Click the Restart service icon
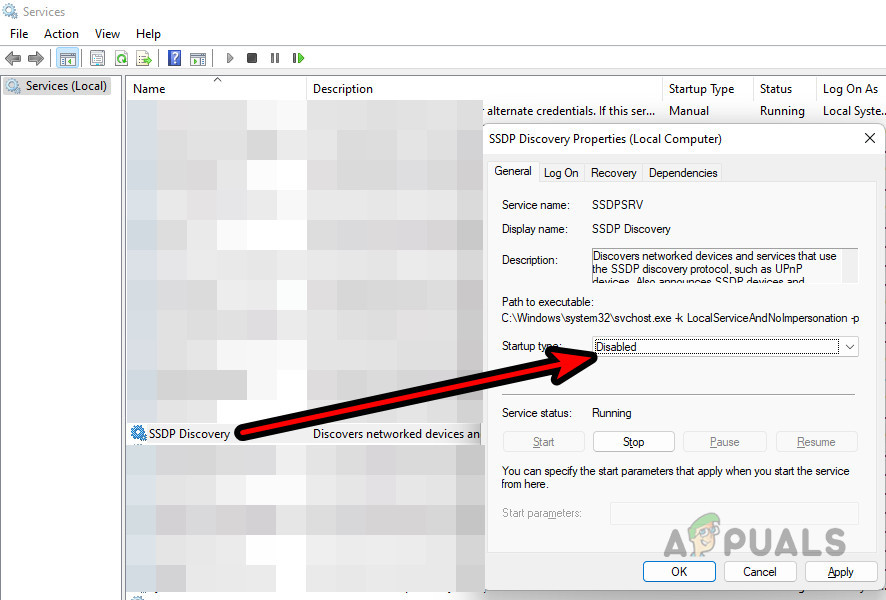The width and height of the screenshot is (886, 600). 298,57
